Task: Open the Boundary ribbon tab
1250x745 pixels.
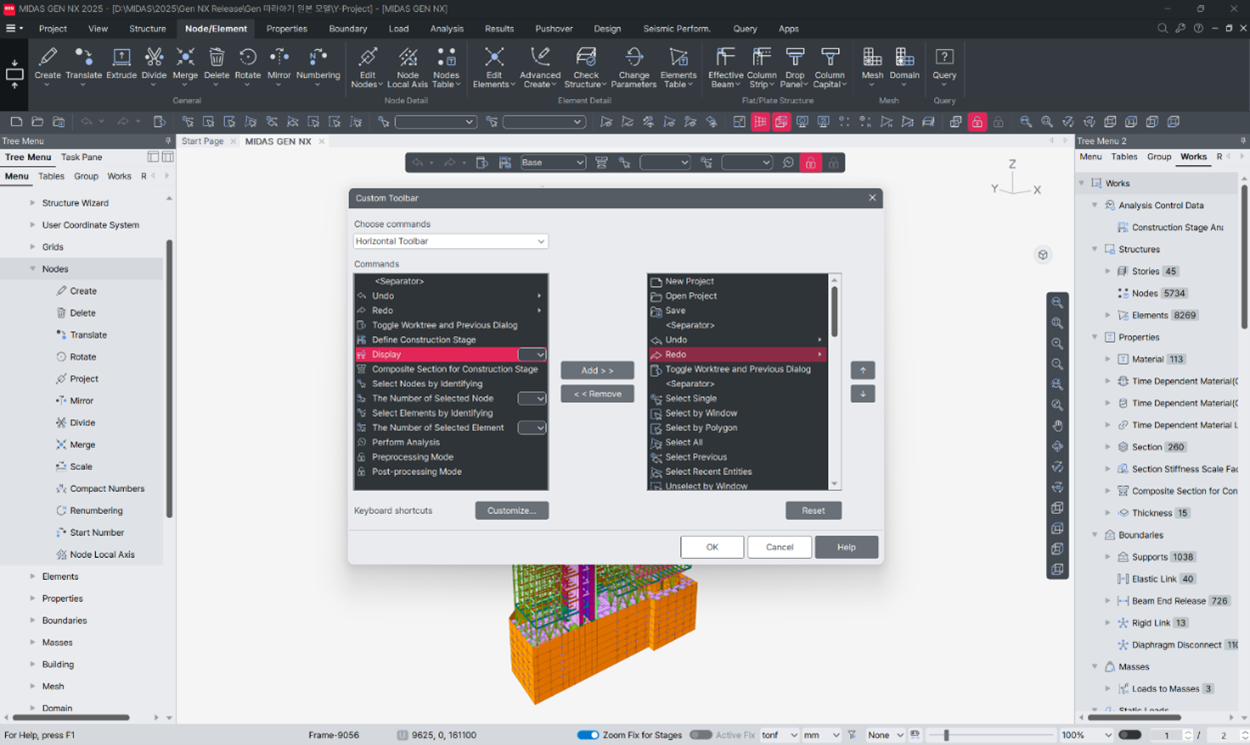Action: 348,29
